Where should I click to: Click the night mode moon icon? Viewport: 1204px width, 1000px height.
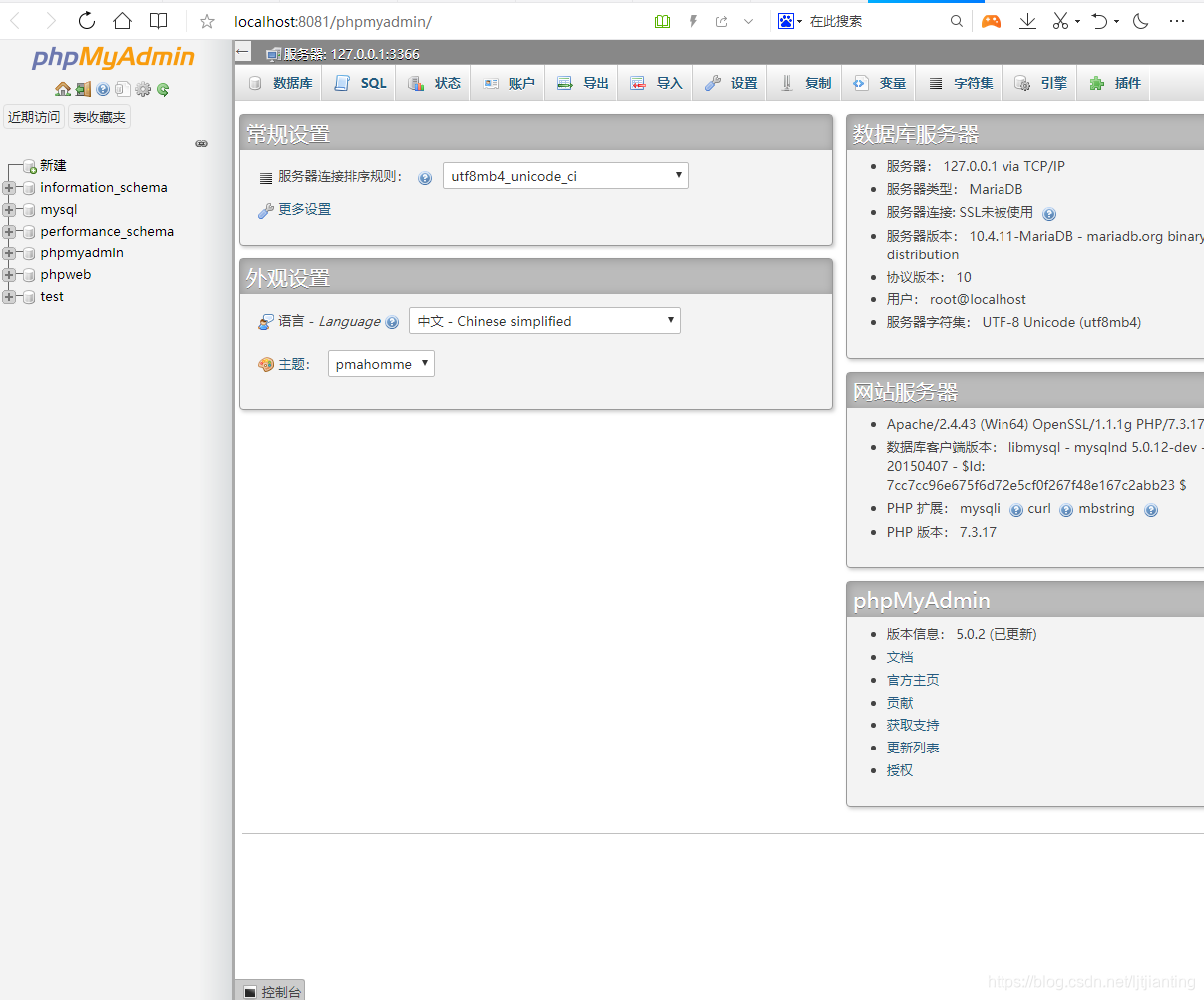pos(1141,21)
